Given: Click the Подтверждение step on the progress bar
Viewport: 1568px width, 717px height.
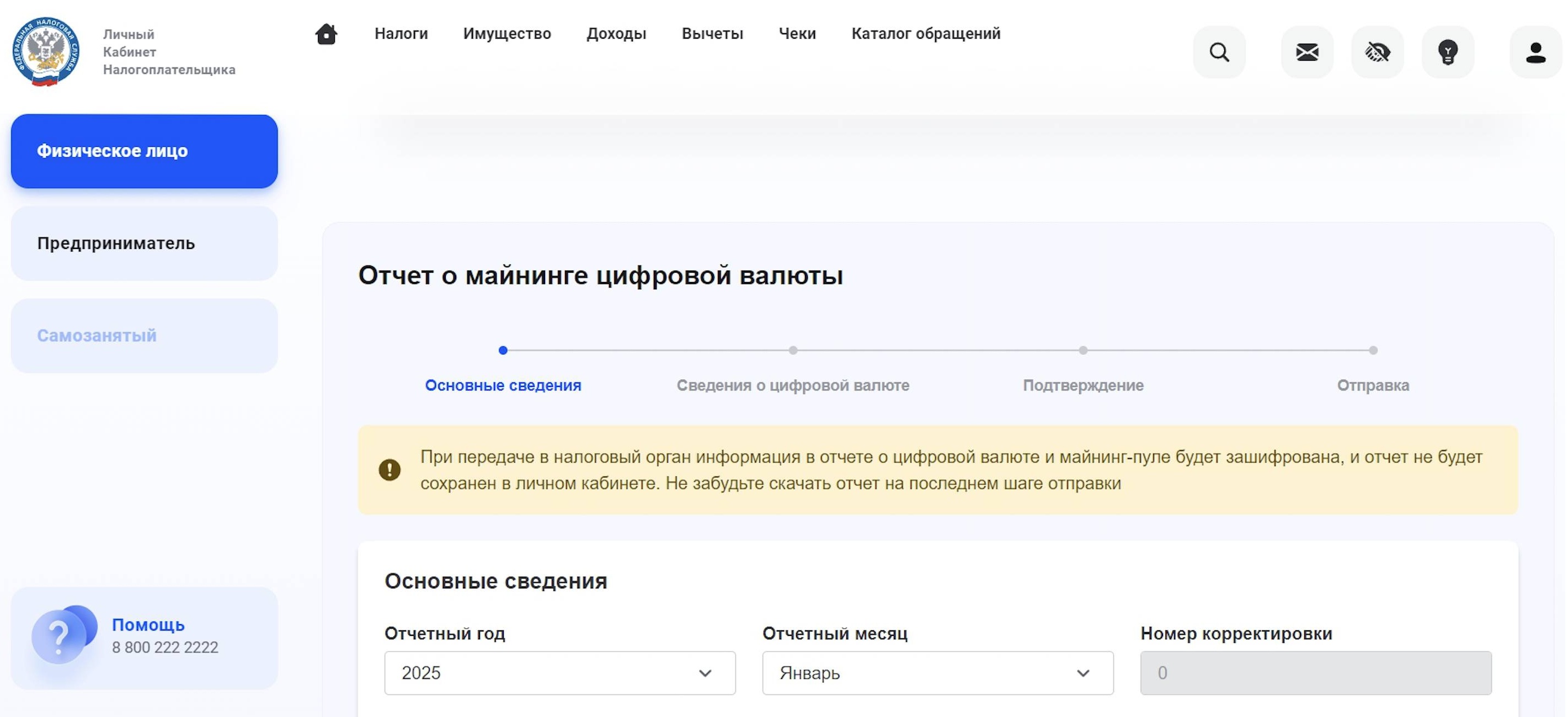Looking at the screenshot, I should [1083, 386].
